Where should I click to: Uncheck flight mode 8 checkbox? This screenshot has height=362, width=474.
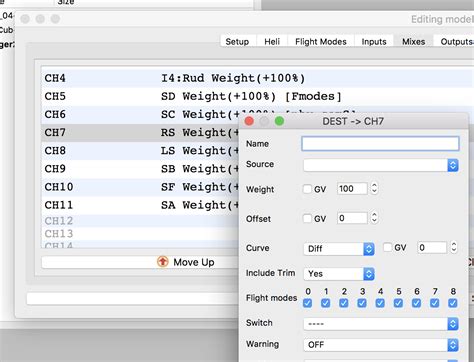(x=453, y=303)
